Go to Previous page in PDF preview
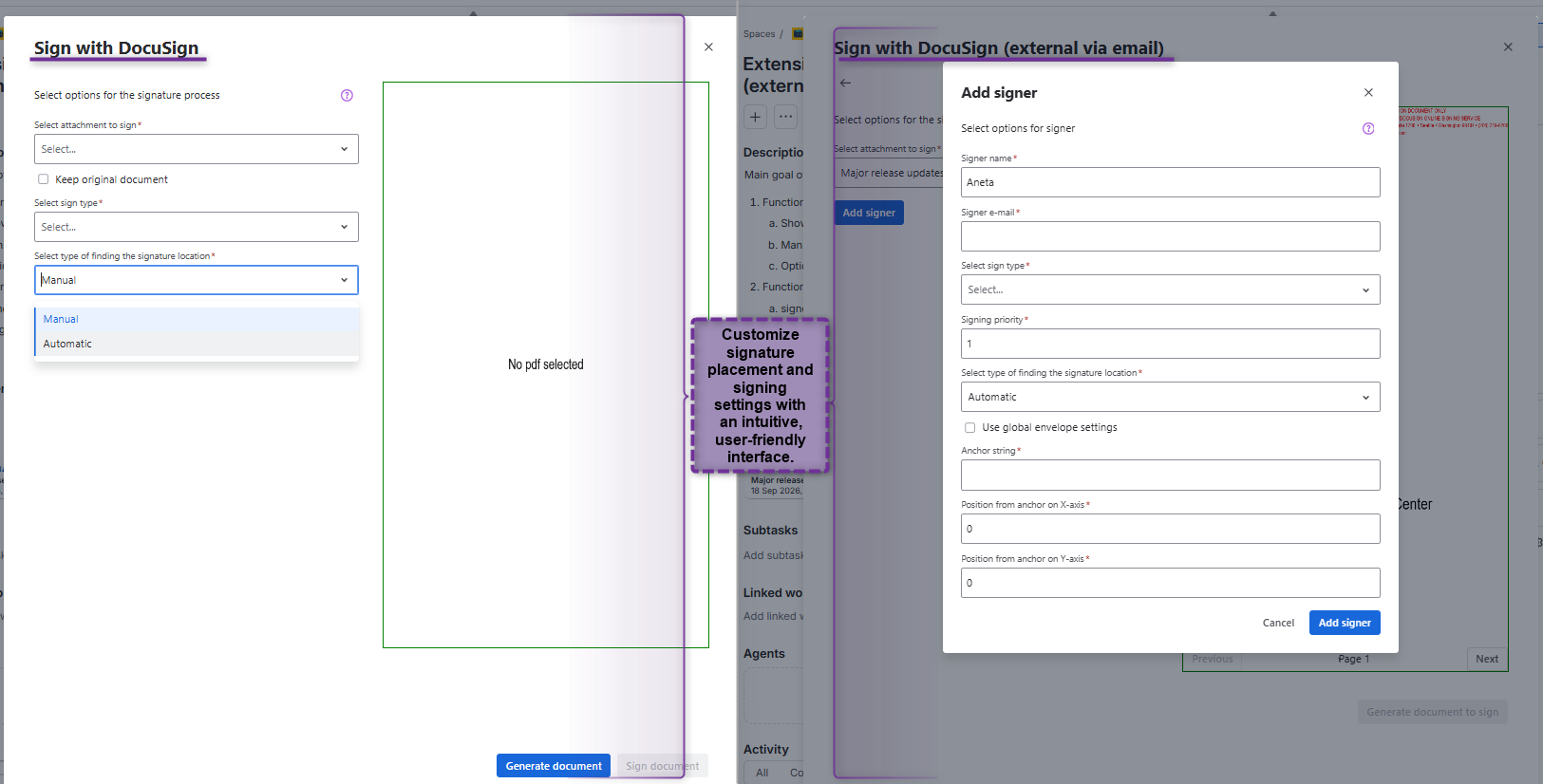1543x784 pixels. [x=1213, y=659]
